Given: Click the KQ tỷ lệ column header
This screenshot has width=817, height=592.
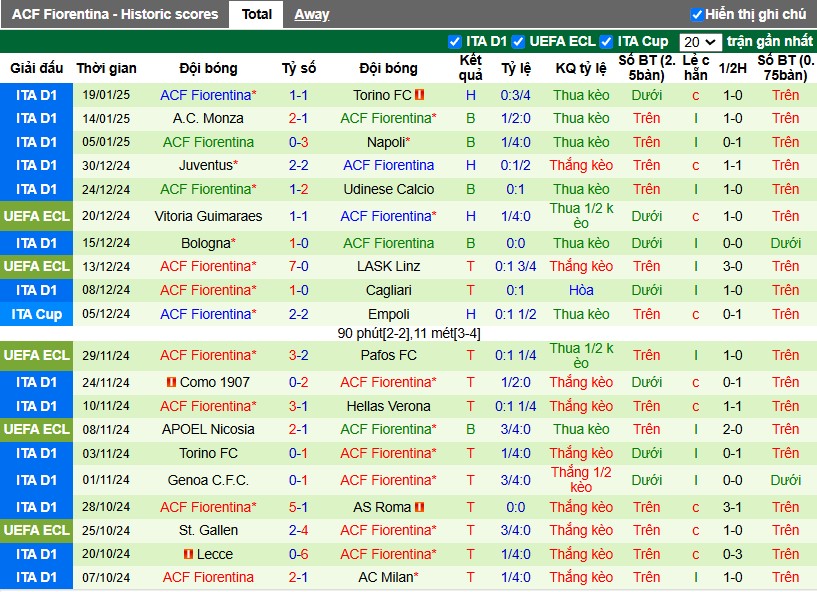Looking at the screenshot, I should pos(581,68).
